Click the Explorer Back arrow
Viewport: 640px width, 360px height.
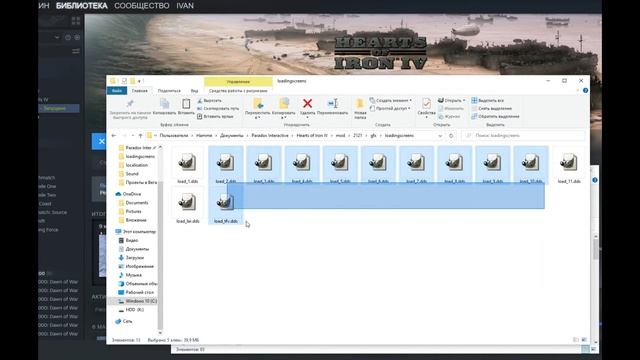coord(114,136)
